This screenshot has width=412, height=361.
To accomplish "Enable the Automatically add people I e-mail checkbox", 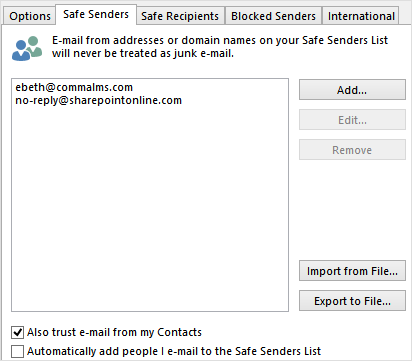I will coord(17,351).
